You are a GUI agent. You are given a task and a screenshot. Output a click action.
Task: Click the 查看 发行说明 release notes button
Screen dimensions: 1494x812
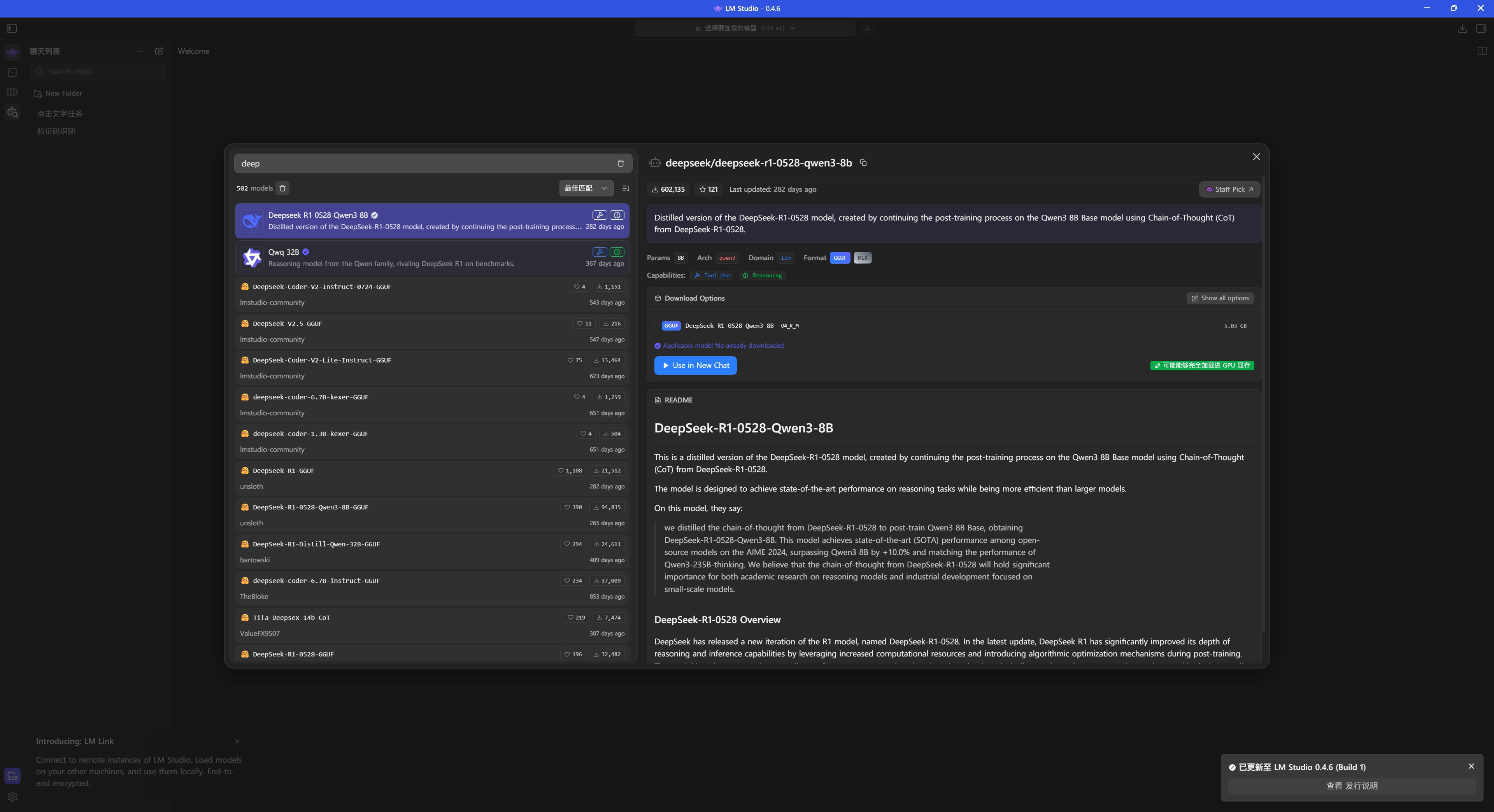coord(1351,786)
